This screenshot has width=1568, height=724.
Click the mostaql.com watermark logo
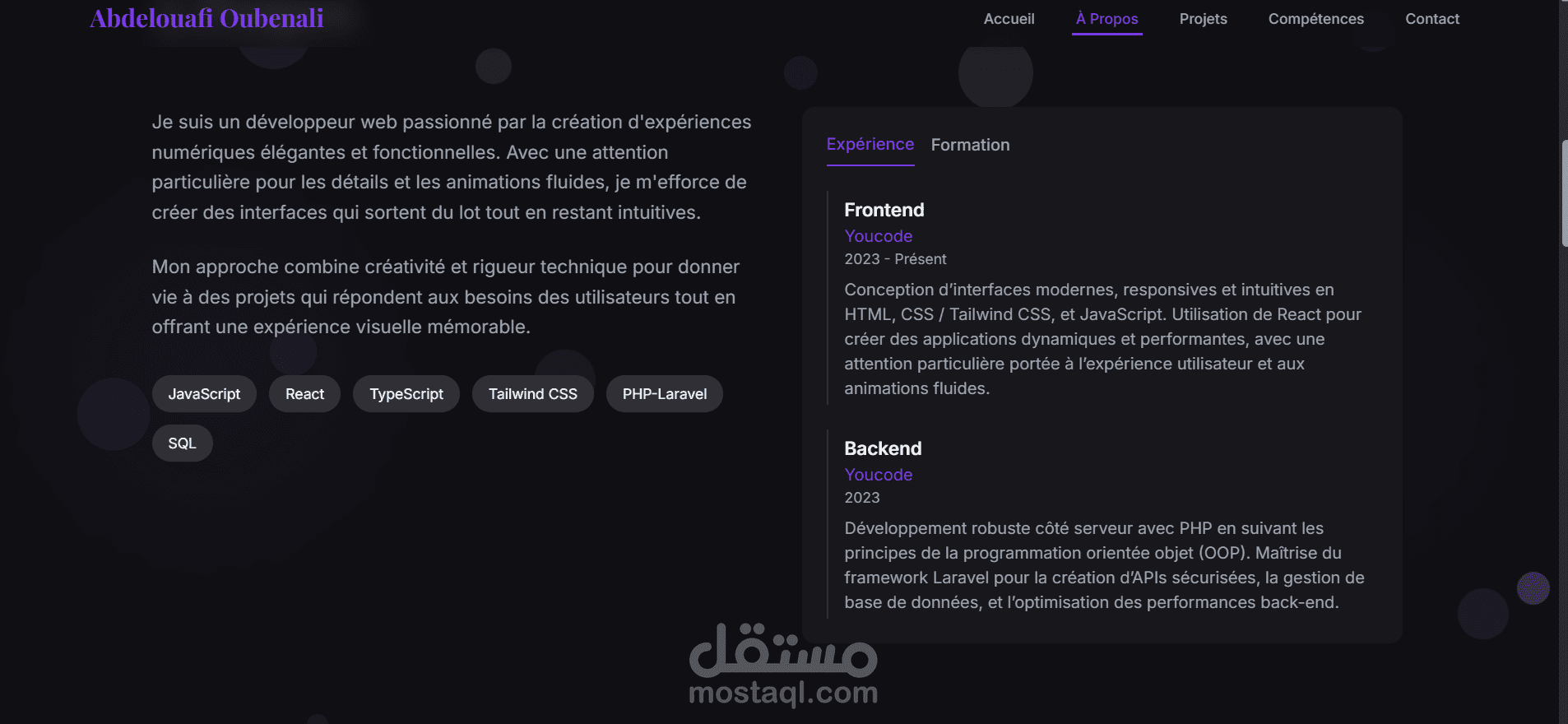[x=783, y=665]
